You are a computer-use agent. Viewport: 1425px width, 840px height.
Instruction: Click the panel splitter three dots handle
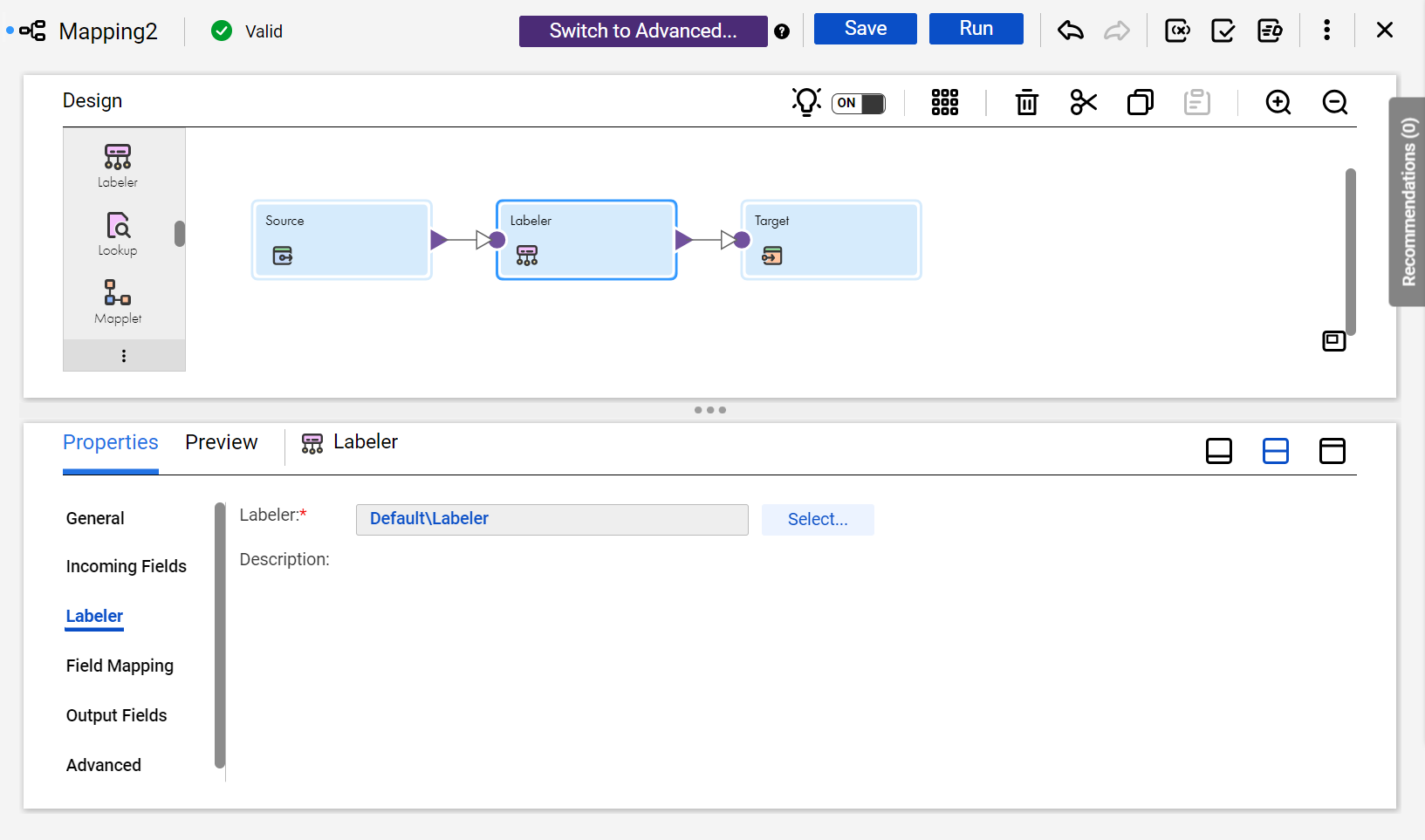710,410
